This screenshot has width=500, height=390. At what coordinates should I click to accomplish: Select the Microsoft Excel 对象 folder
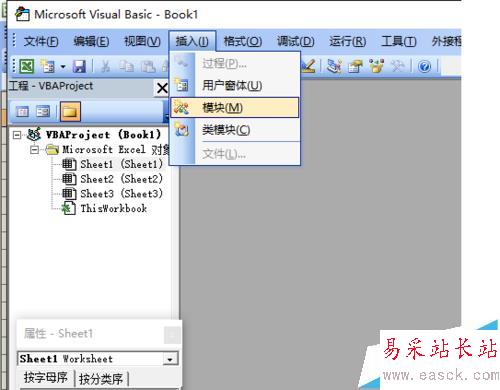pyautogui.click(x=116, y=150)
